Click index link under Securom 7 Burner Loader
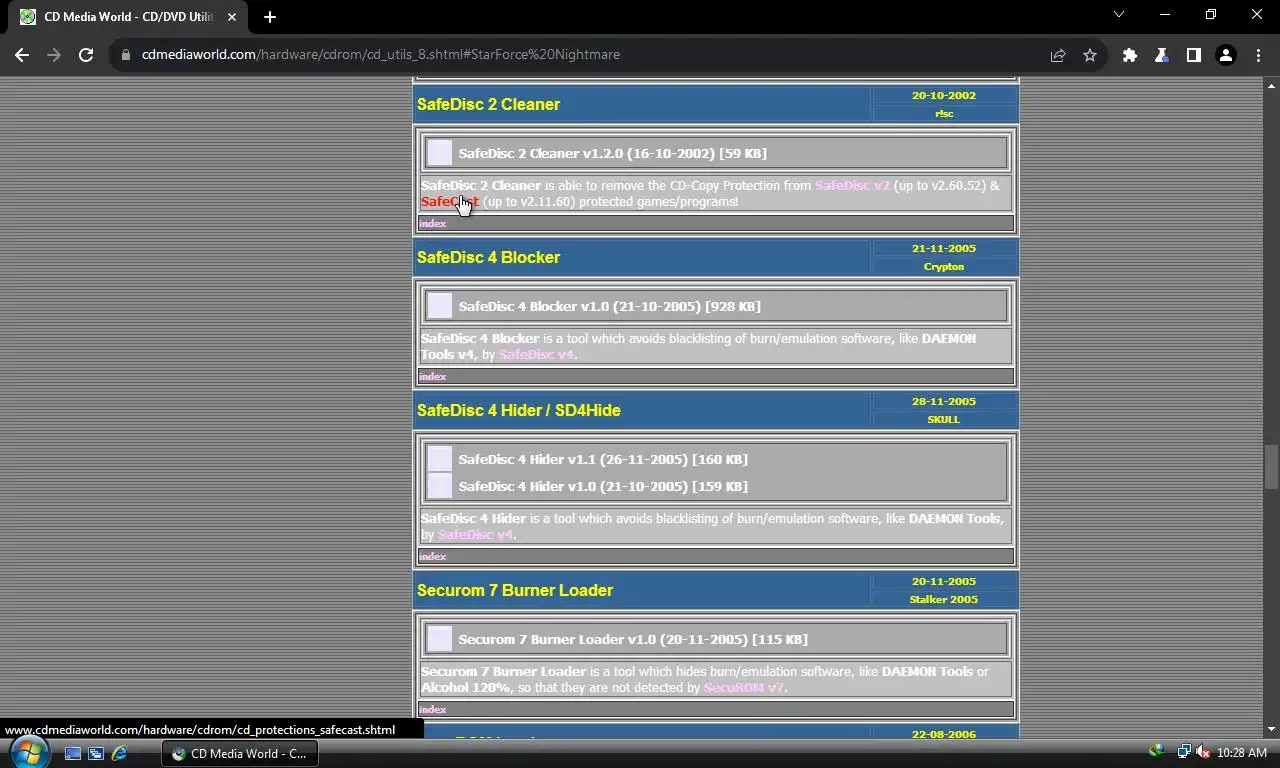This screenshot has height=768, width=1280. click(432, 709)
